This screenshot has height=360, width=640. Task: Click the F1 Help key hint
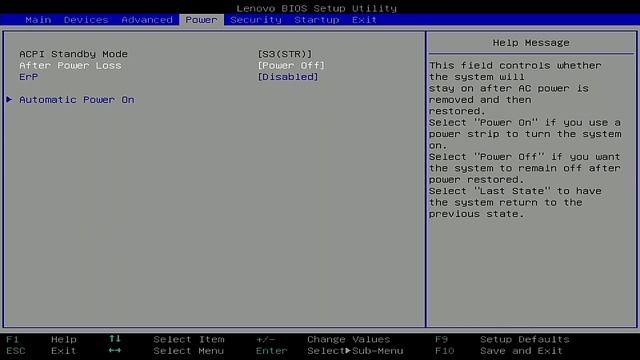[x=41, y=339]
